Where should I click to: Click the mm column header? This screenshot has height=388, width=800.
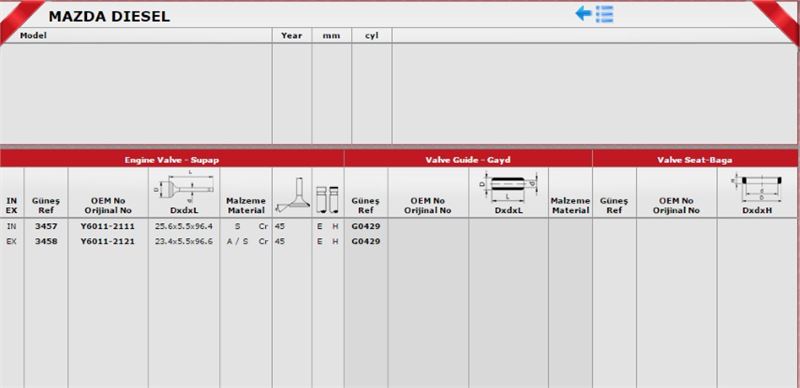coord(331,36)
